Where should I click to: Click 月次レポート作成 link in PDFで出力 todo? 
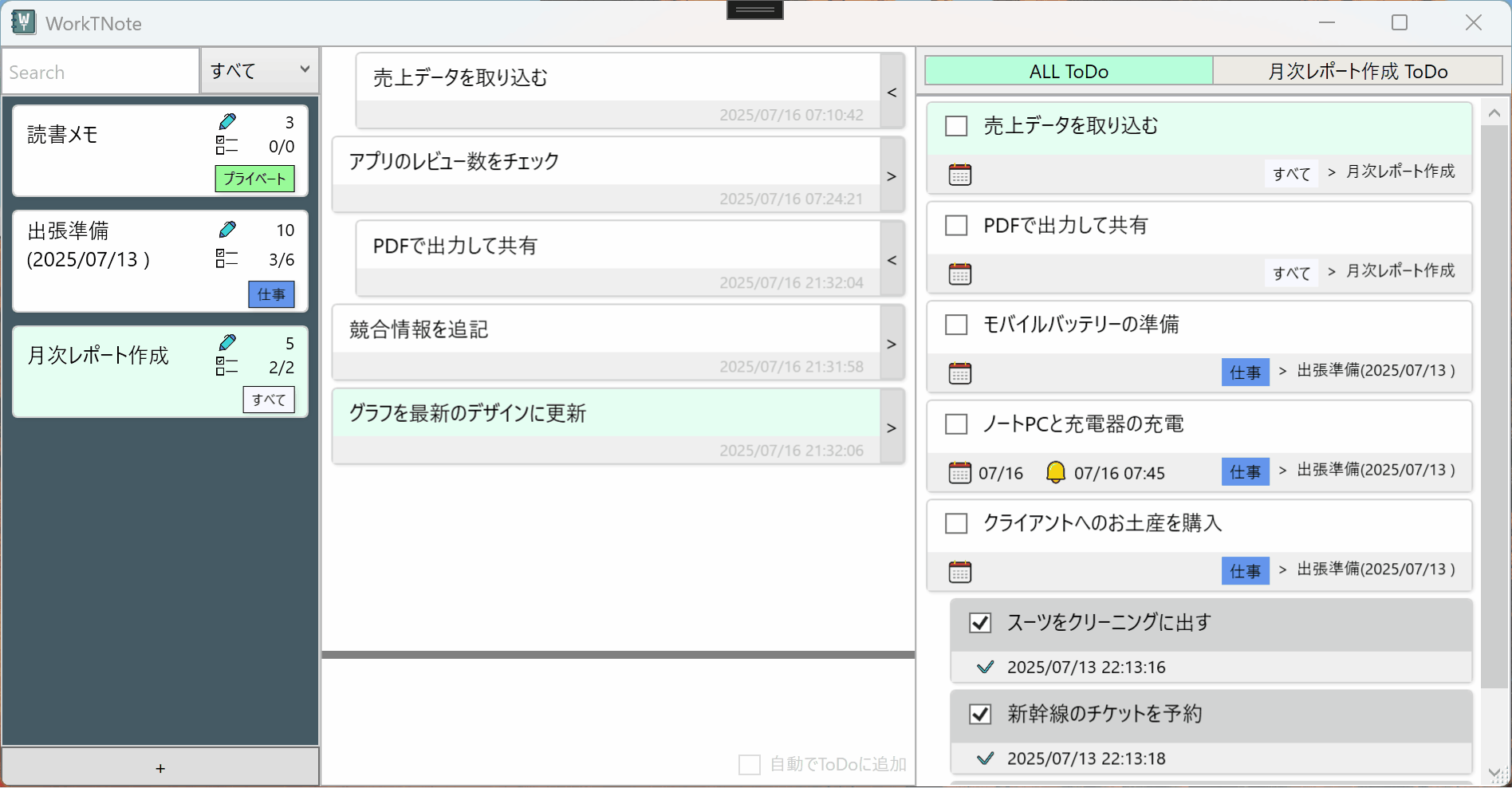click(x=1400, y=271)
